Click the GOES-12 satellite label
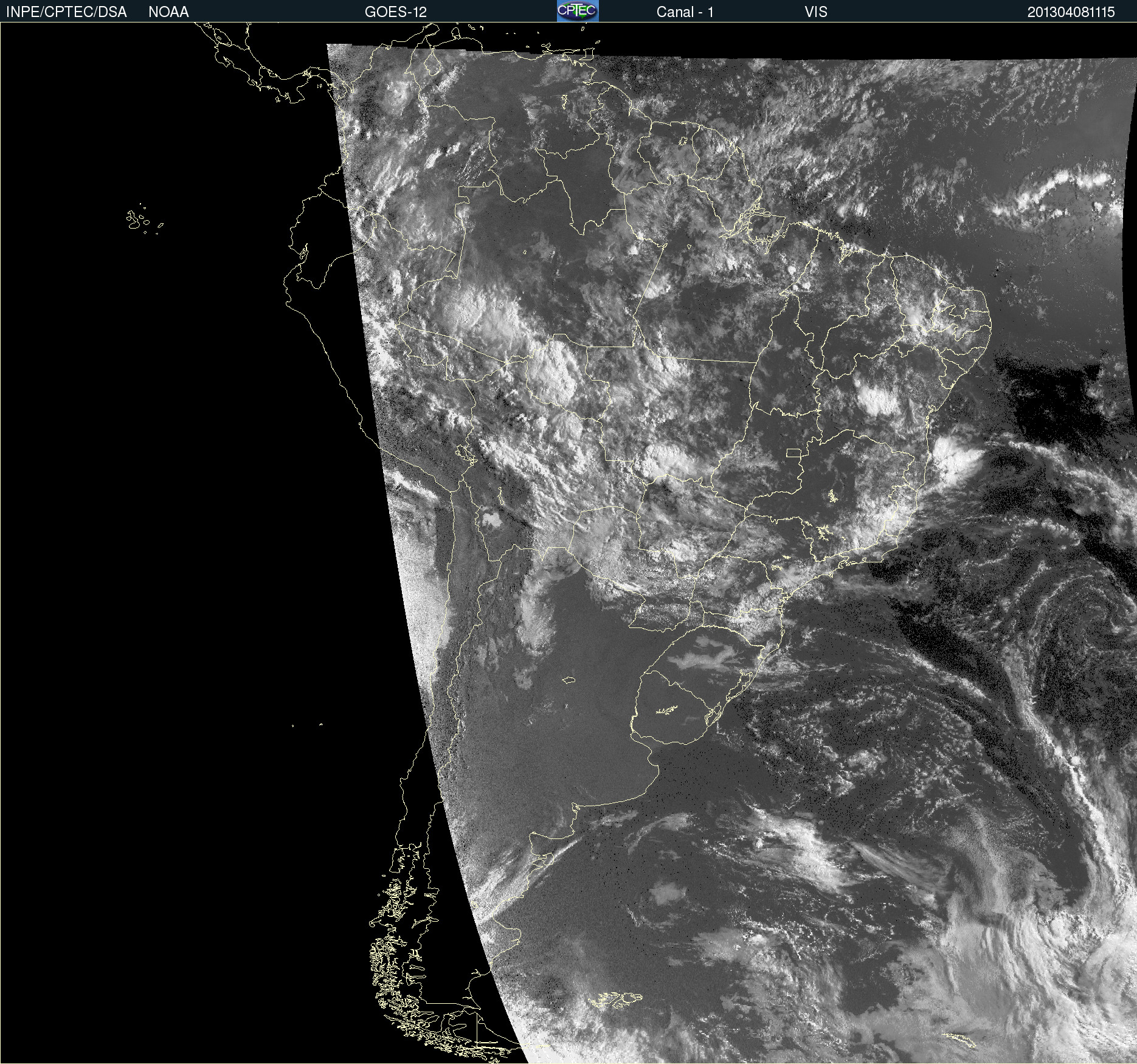1137x1064 pixels. [396, 12]
